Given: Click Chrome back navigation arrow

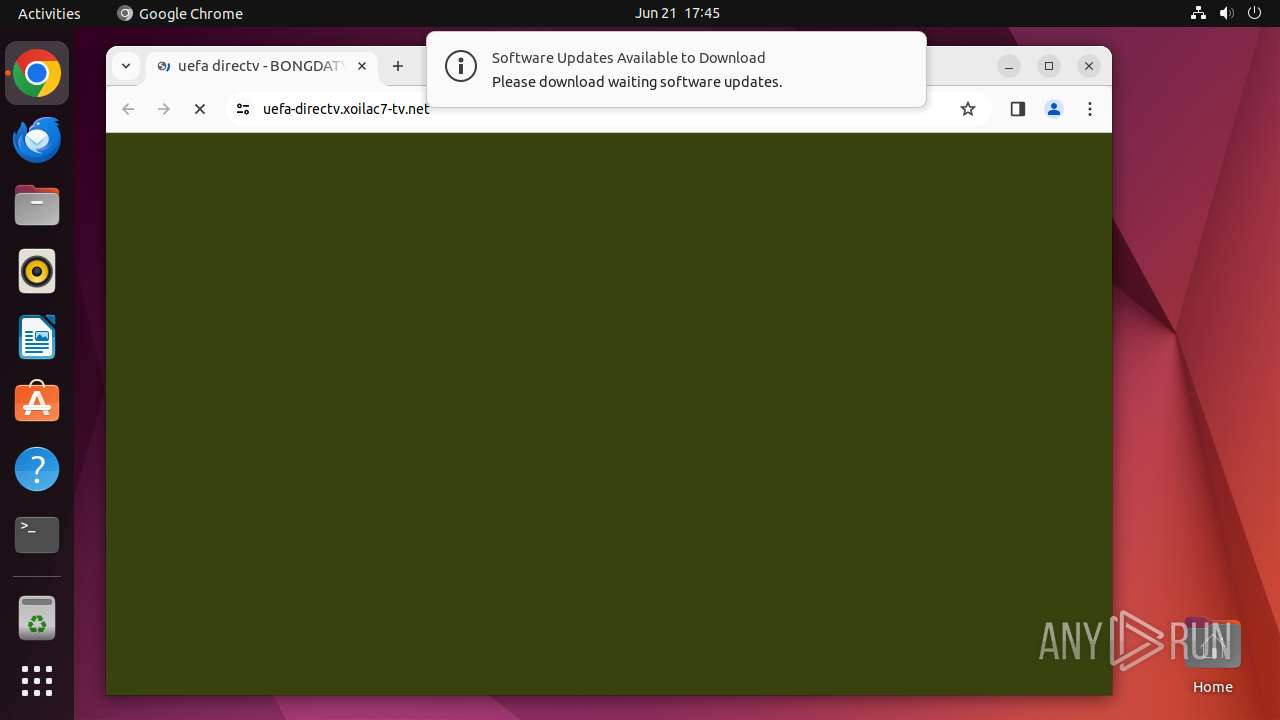Looking at the screenshot, I should tap(128, 109).
